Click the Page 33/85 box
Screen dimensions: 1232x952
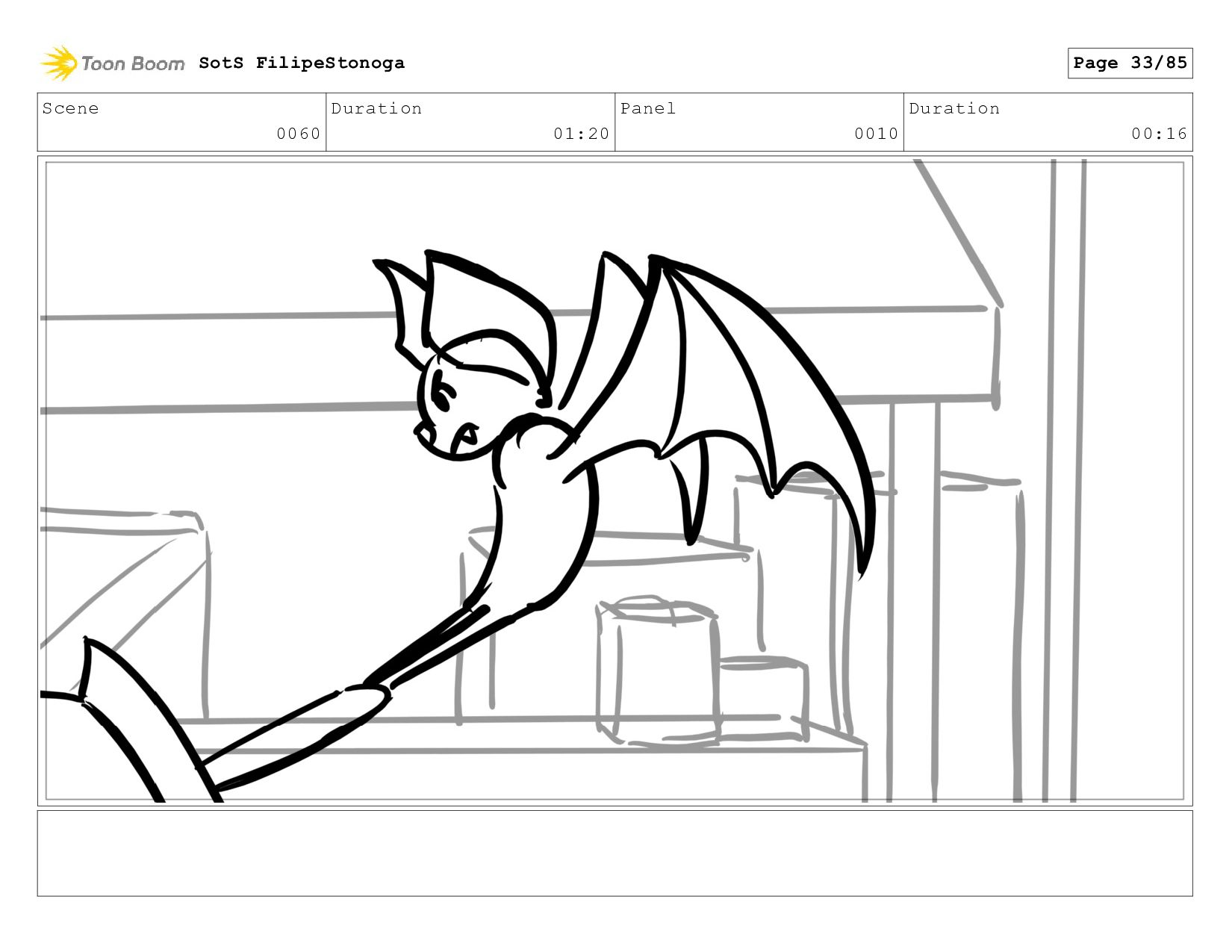tap(1130, 63)
